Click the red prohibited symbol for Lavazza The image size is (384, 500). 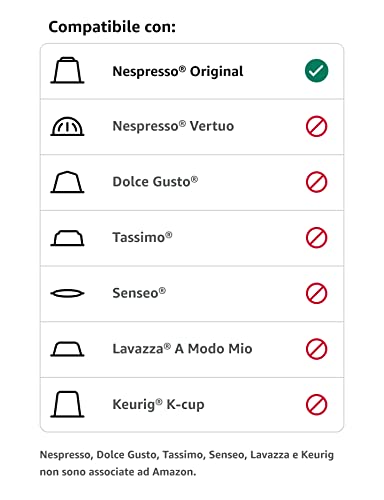tap(316, 349)
